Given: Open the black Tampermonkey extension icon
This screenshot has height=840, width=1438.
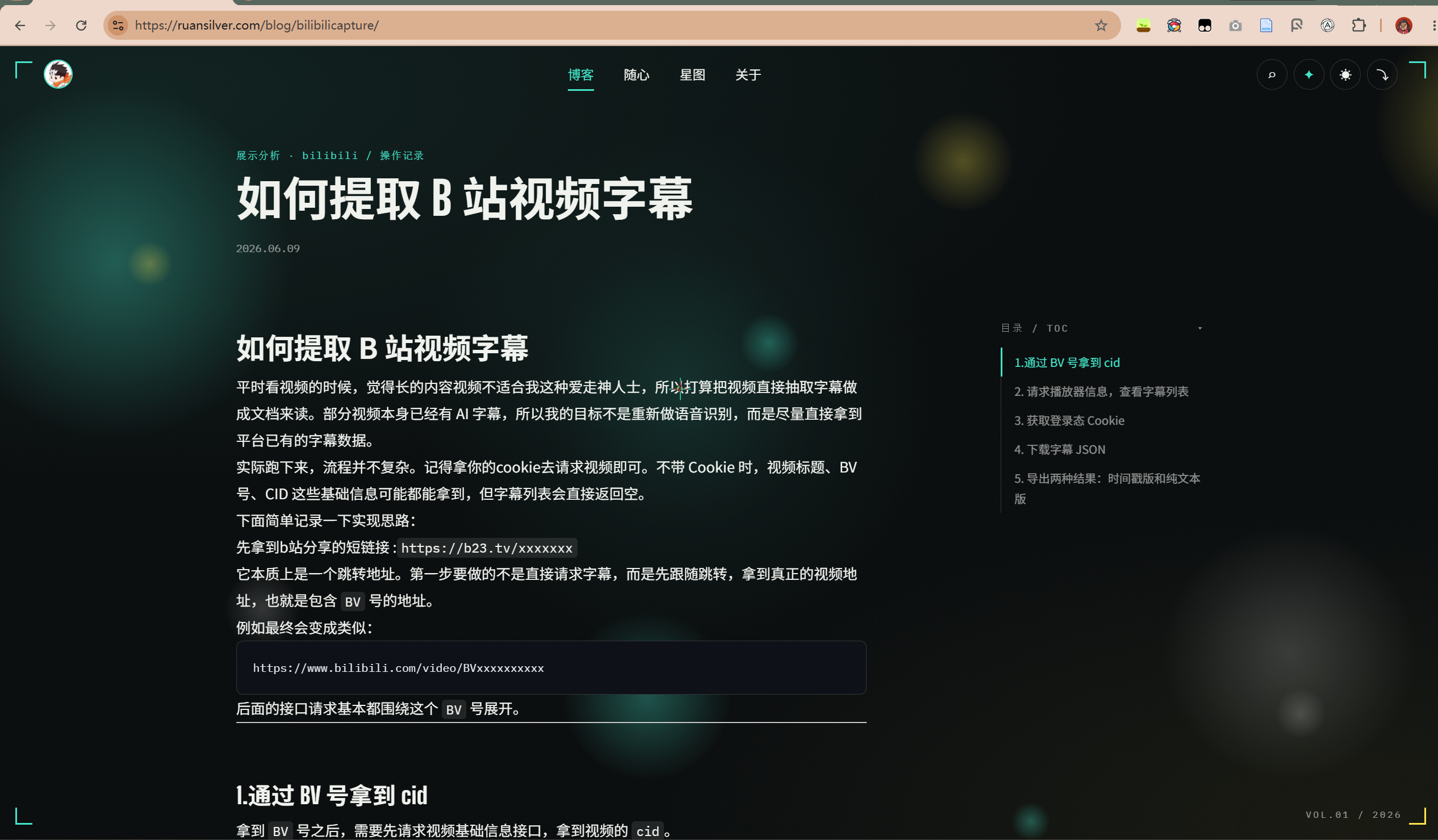Looking at the screenshot, I should [1205, 25].
